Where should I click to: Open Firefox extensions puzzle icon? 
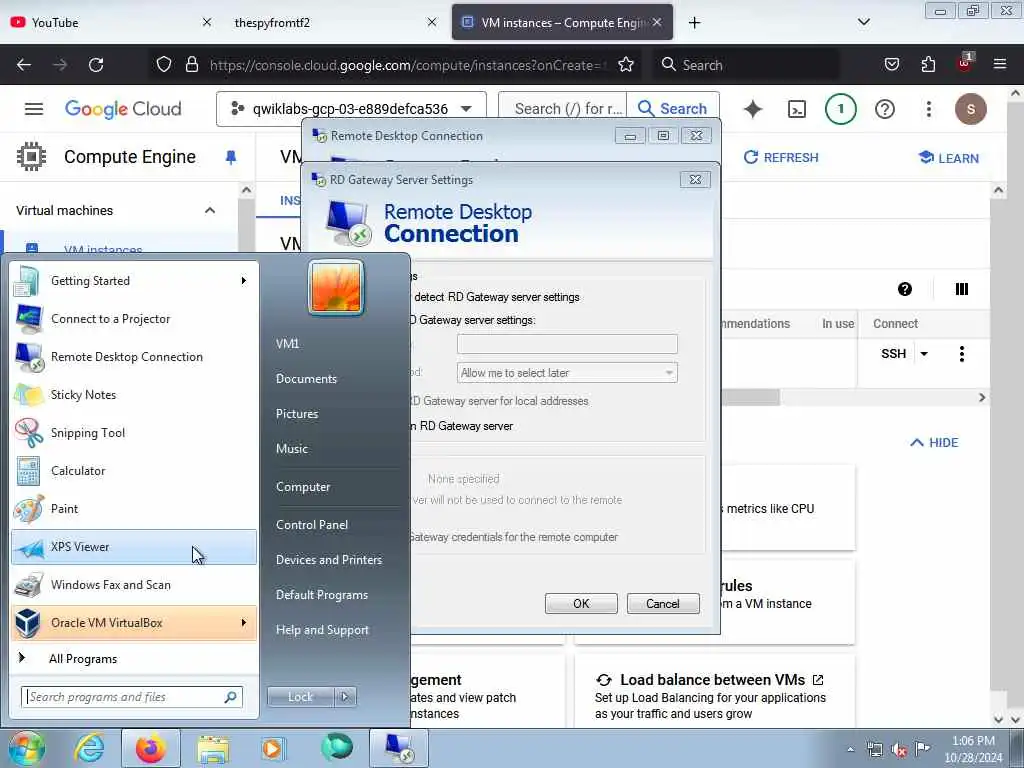click(x=928, y=65)
